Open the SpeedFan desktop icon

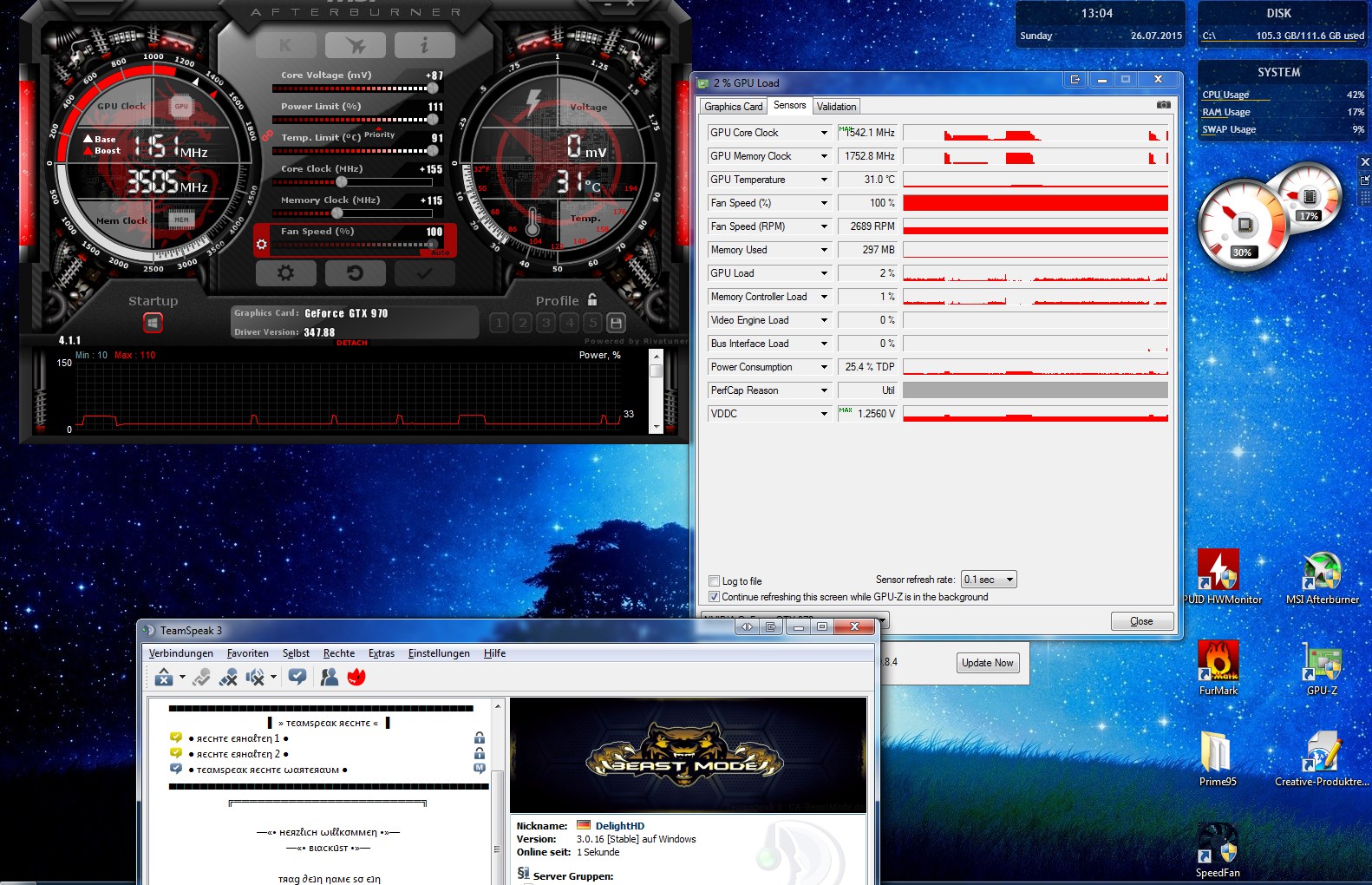[x=1218, y=849]
